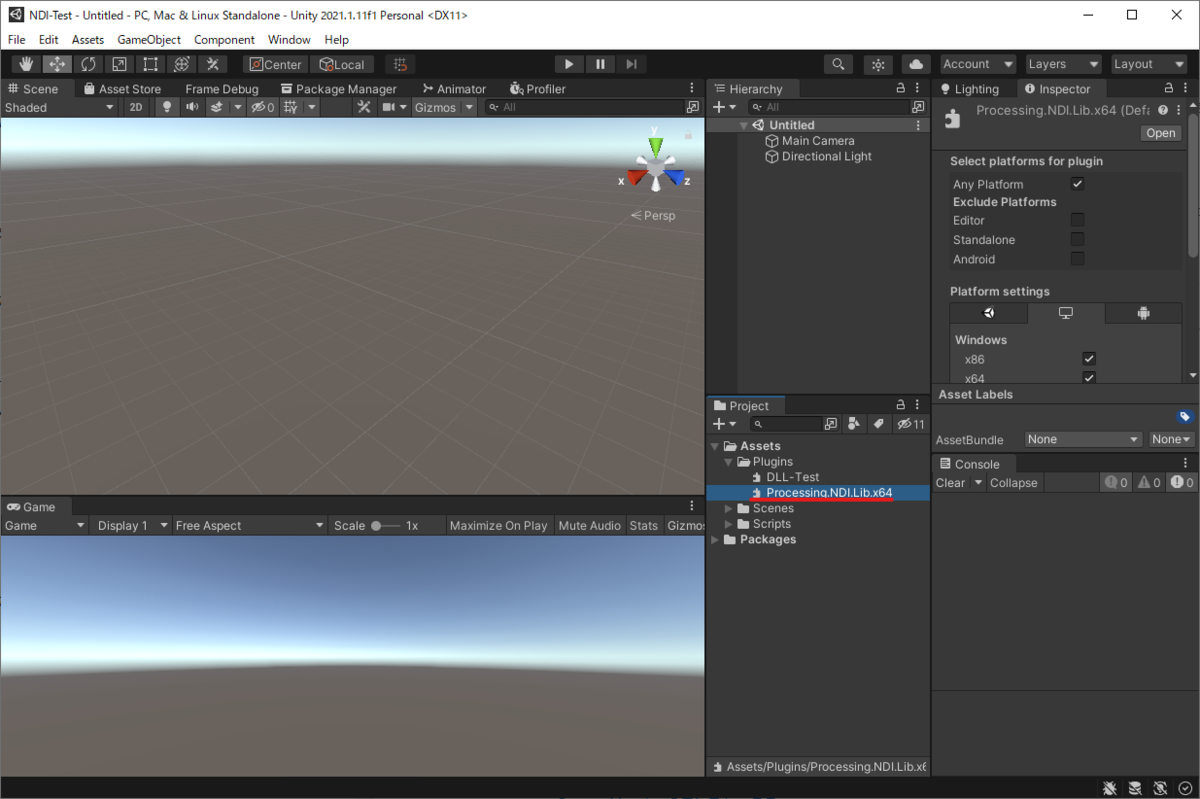
Task: Open the GameObject menu
Action: (149, 40)
